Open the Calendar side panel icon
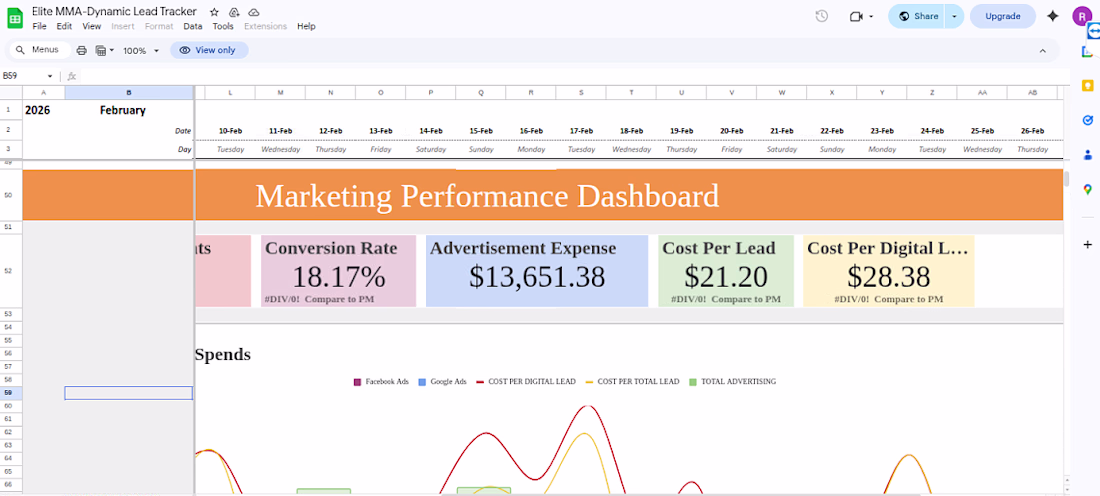 (x=1087, y=51)
